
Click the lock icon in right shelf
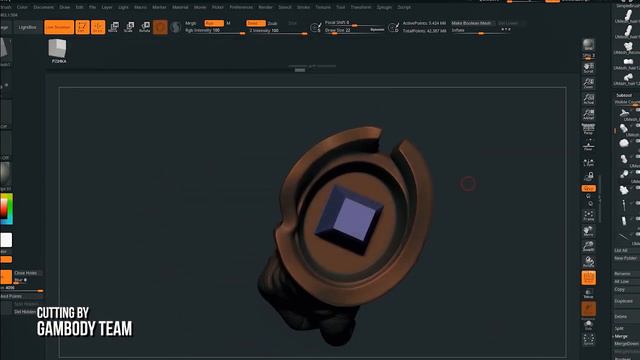589,177
